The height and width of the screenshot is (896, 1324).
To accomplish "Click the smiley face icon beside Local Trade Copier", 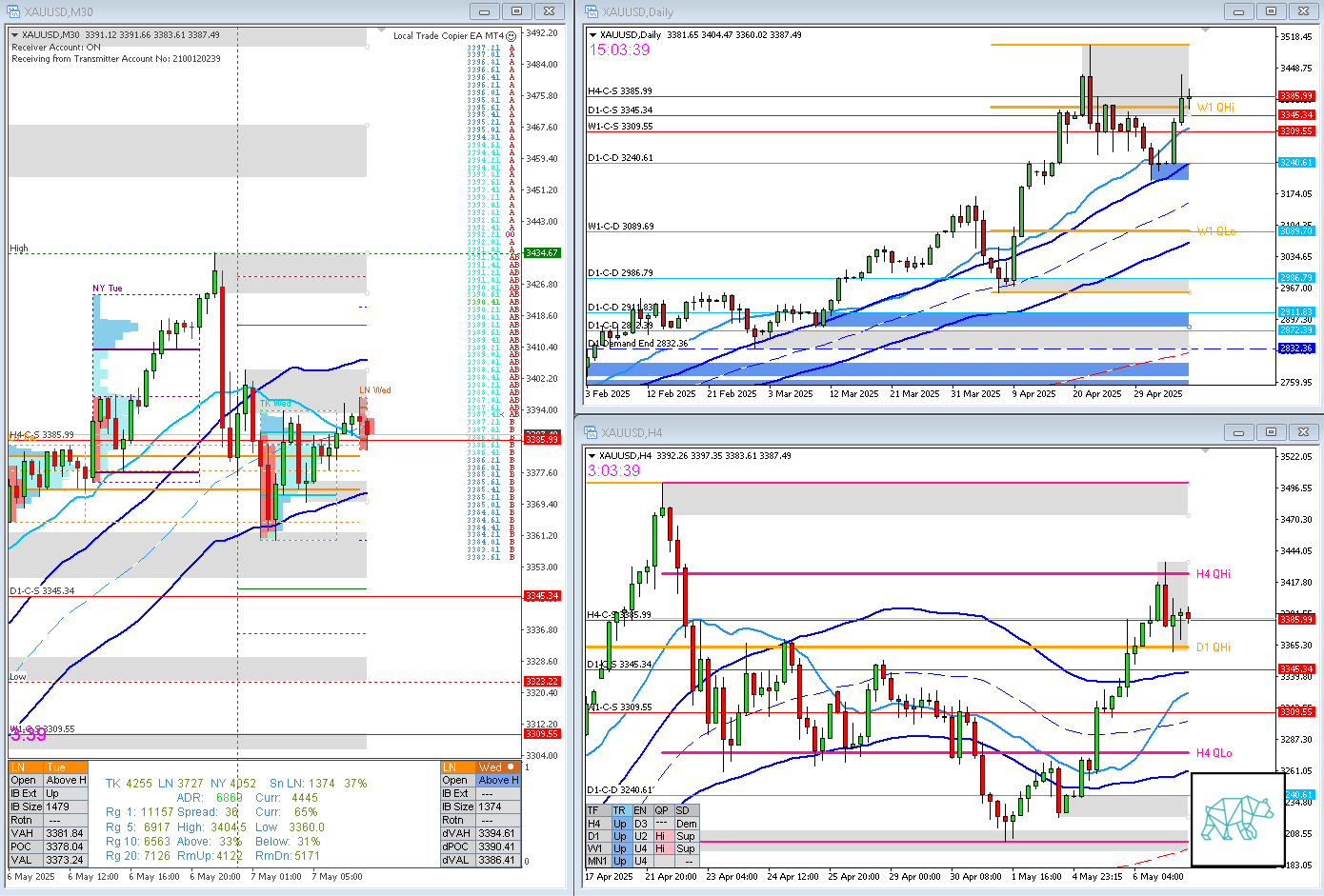I will point(512,35).
